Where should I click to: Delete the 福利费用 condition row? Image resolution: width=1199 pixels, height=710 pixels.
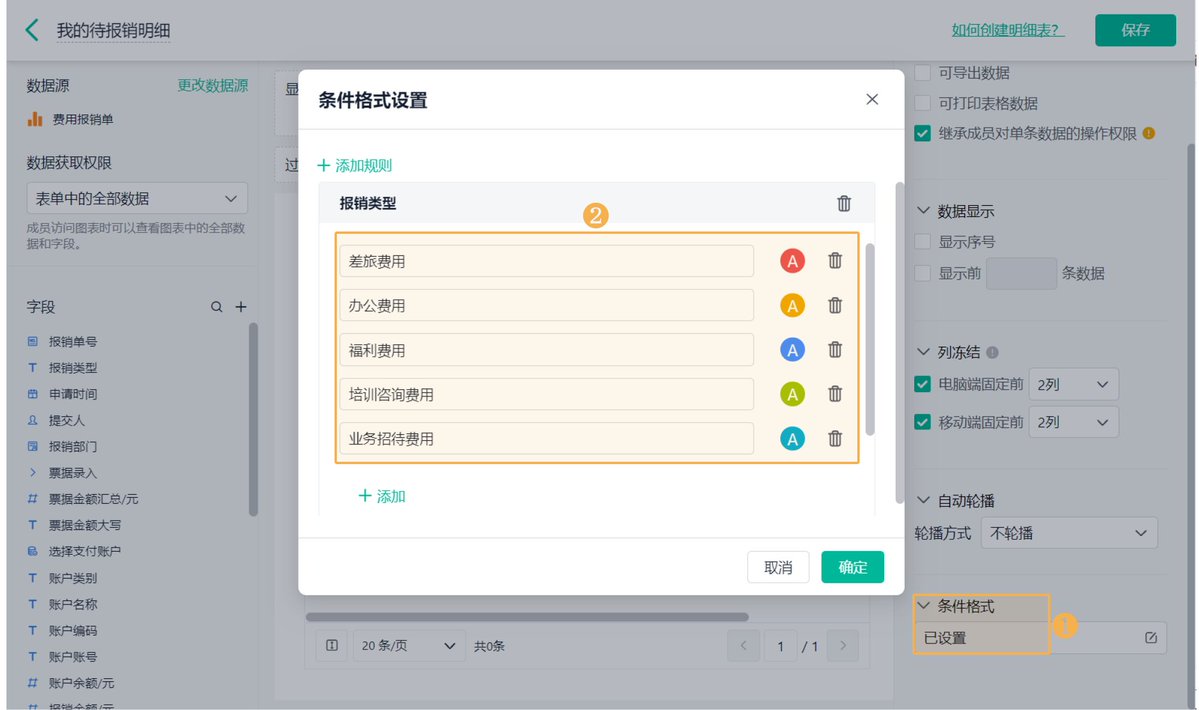(x=835, y=349)
